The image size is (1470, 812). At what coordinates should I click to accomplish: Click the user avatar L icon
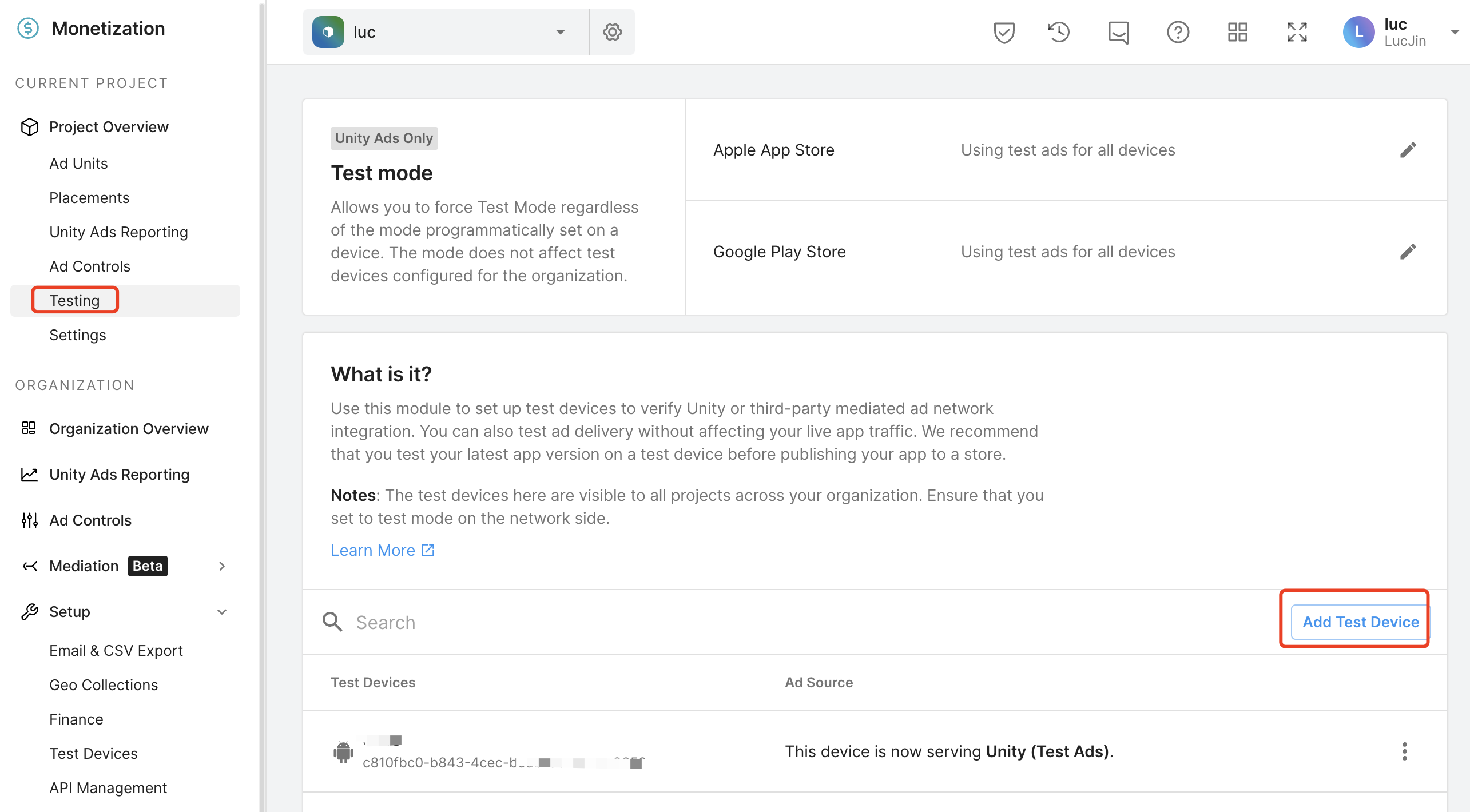click(1358, 32)
